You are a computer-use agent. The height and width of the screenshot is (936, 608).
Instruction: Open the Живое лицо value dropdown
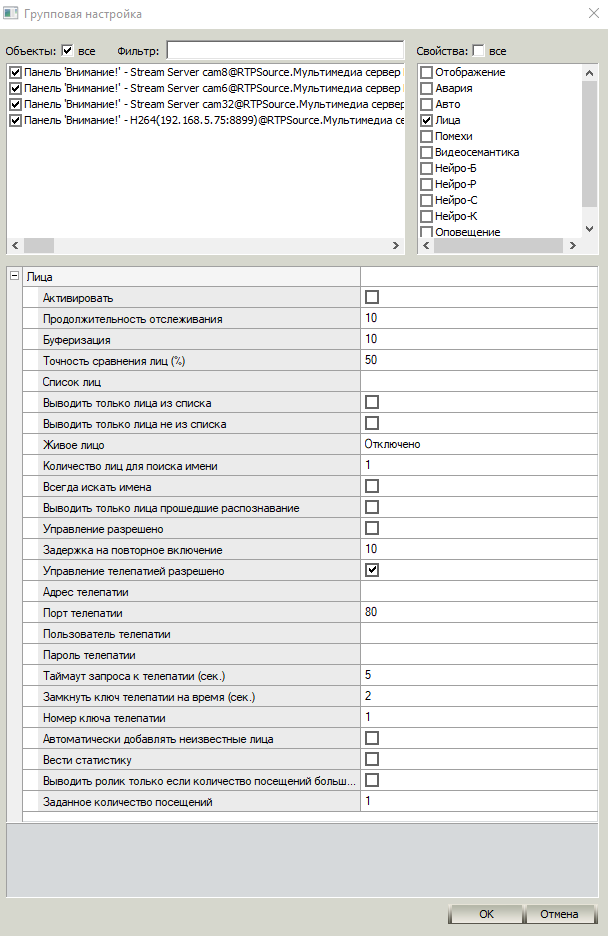pyautogui.click(x=479, y=444)
